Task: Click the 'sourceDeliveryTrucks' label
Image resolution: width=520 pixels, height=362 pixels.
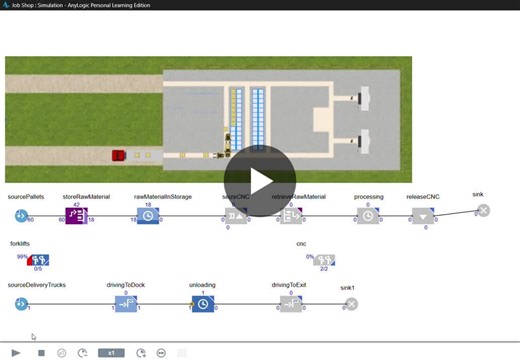Action: tap(37, 285)
